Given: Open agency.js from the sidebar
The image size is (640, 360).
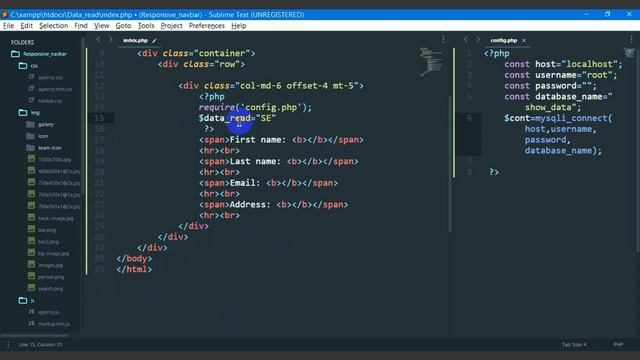Looking at the screenshot, I should coord(49,312).
